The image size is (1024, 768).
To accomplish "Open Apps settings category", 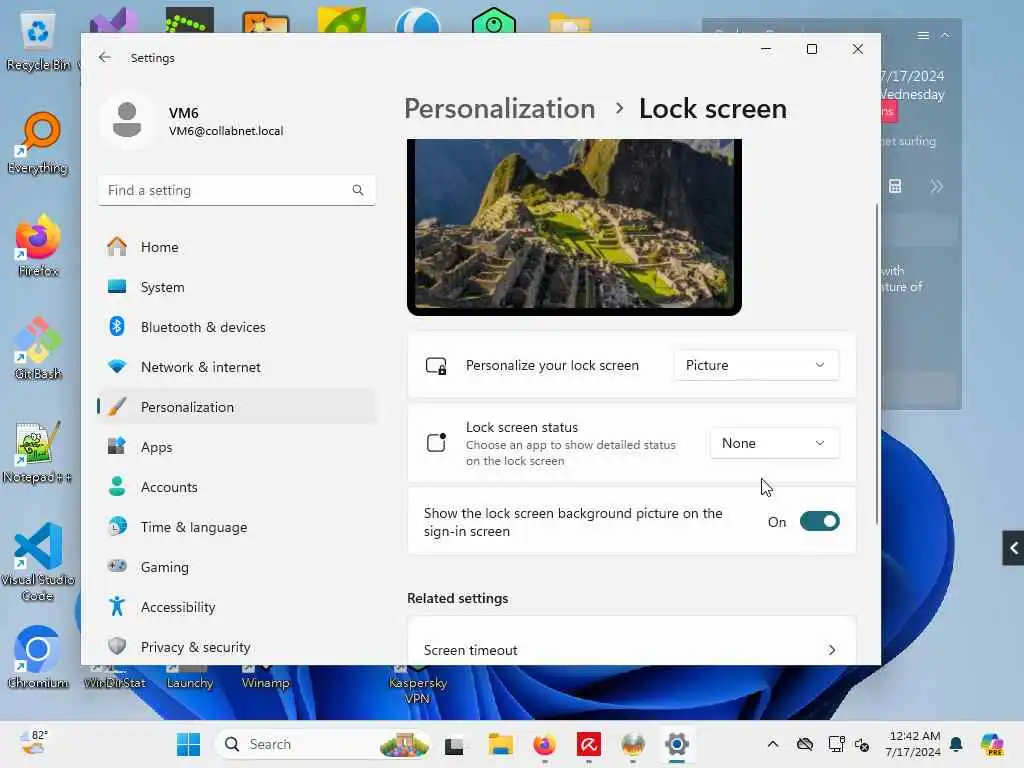I will click(236, 447).
